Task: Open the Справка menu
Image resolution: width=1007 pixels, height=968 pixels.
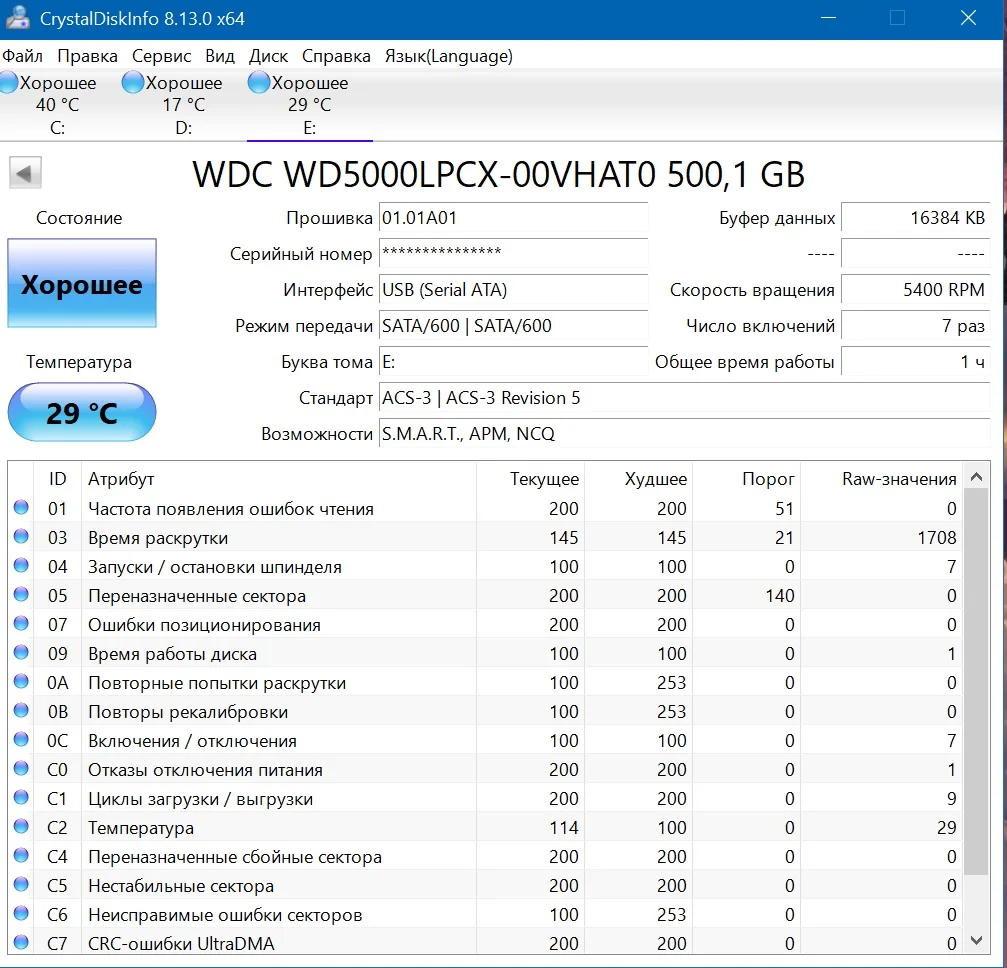Action: pos(336,56)
